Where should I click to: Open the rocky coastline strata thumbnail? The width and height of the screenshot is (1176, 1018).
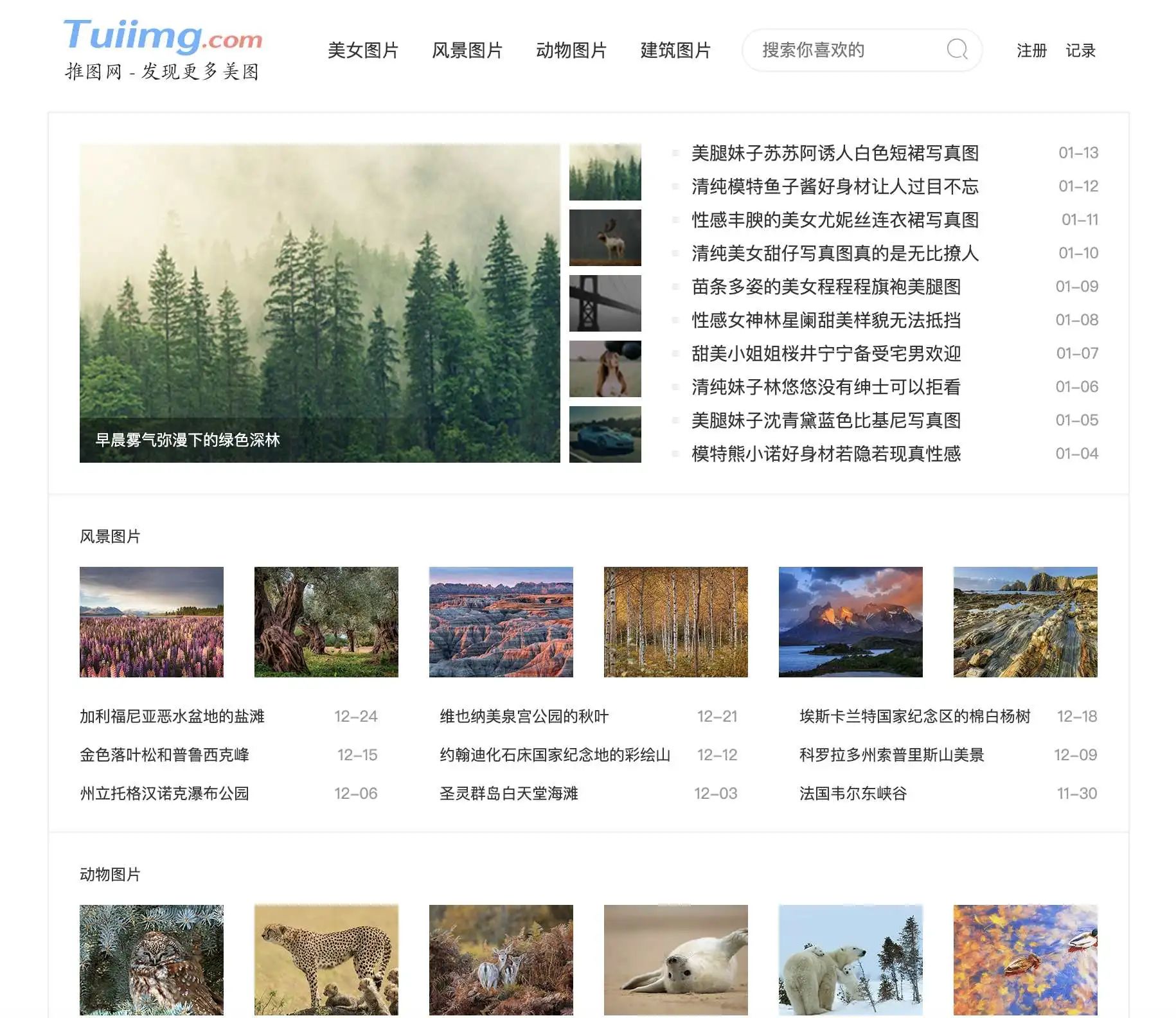pyautogui.click(x=1026, y=622)
